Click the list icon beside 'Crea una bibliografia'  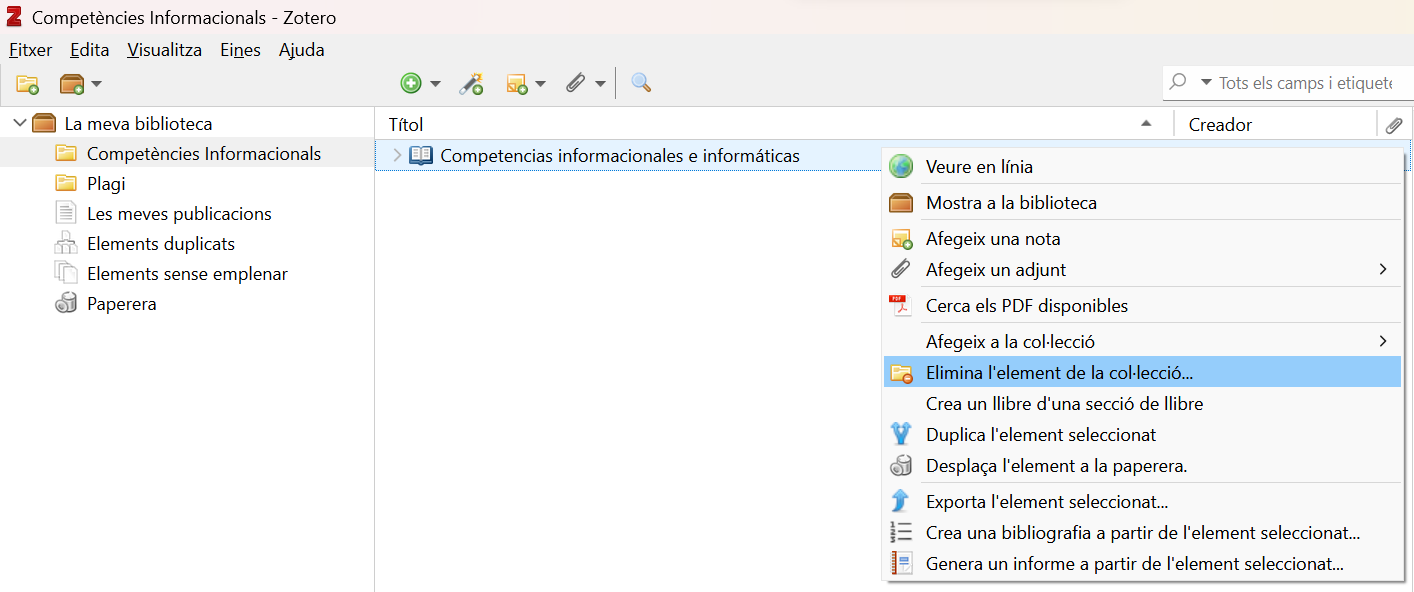pos(901,533)
